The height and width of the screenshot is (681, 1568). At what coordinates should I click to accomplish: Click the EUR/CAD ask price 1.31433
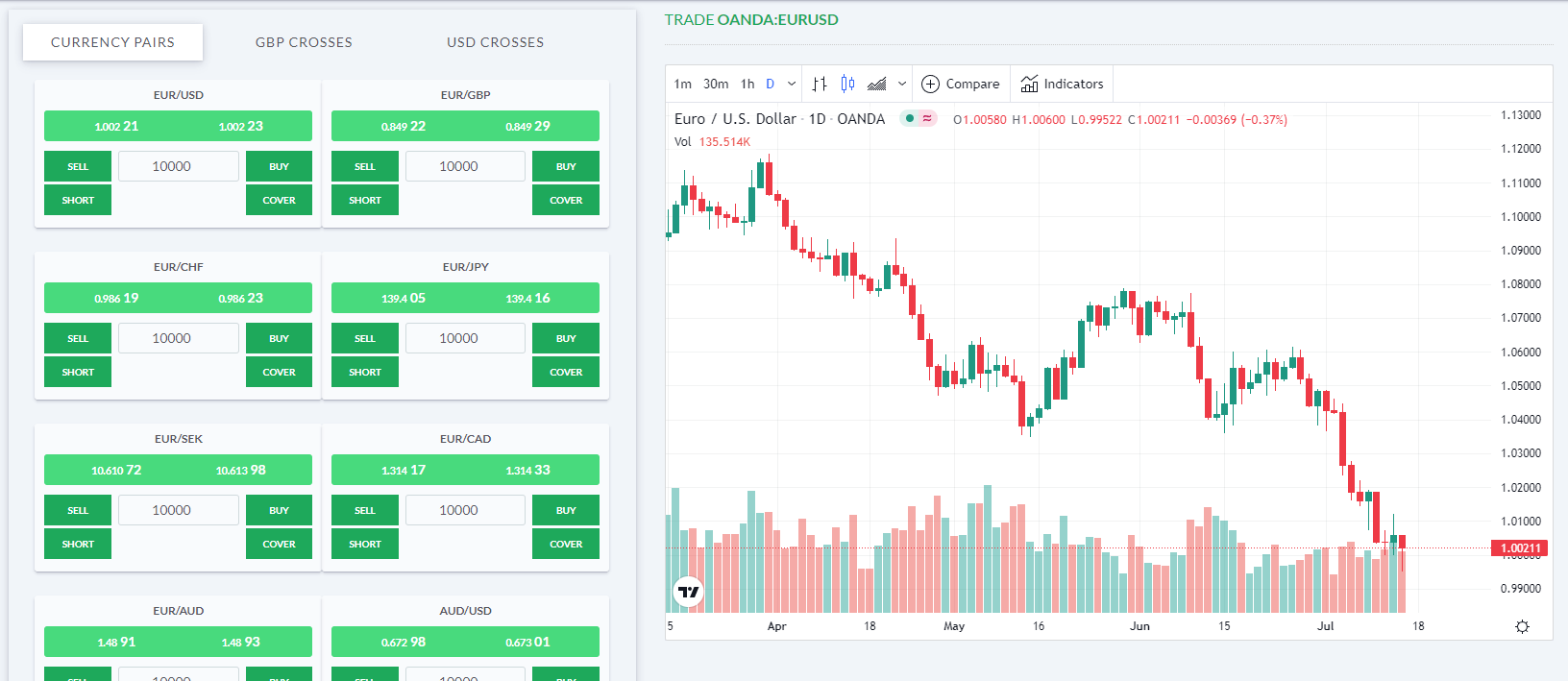(527, 470)
